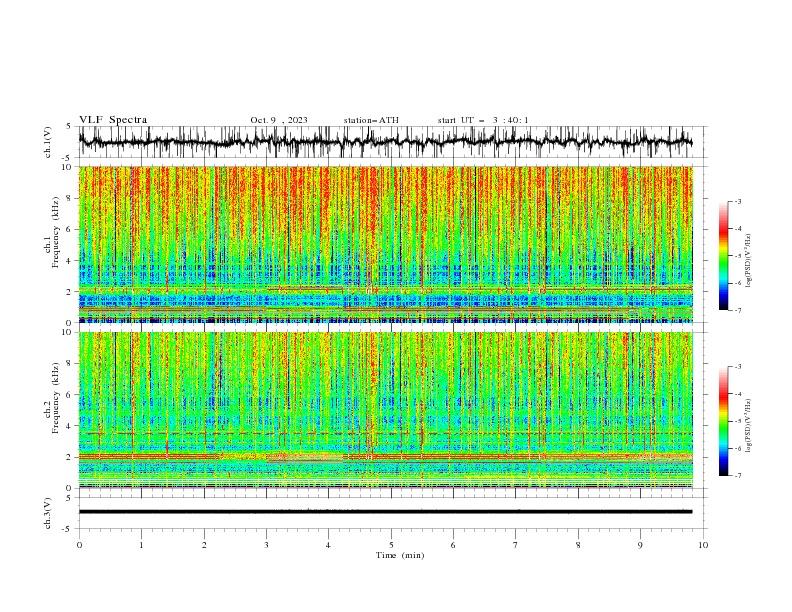Click time axis tick label "8"
Image resolution: width=792 pixels, height=612 pixels.
pos(578,545)
